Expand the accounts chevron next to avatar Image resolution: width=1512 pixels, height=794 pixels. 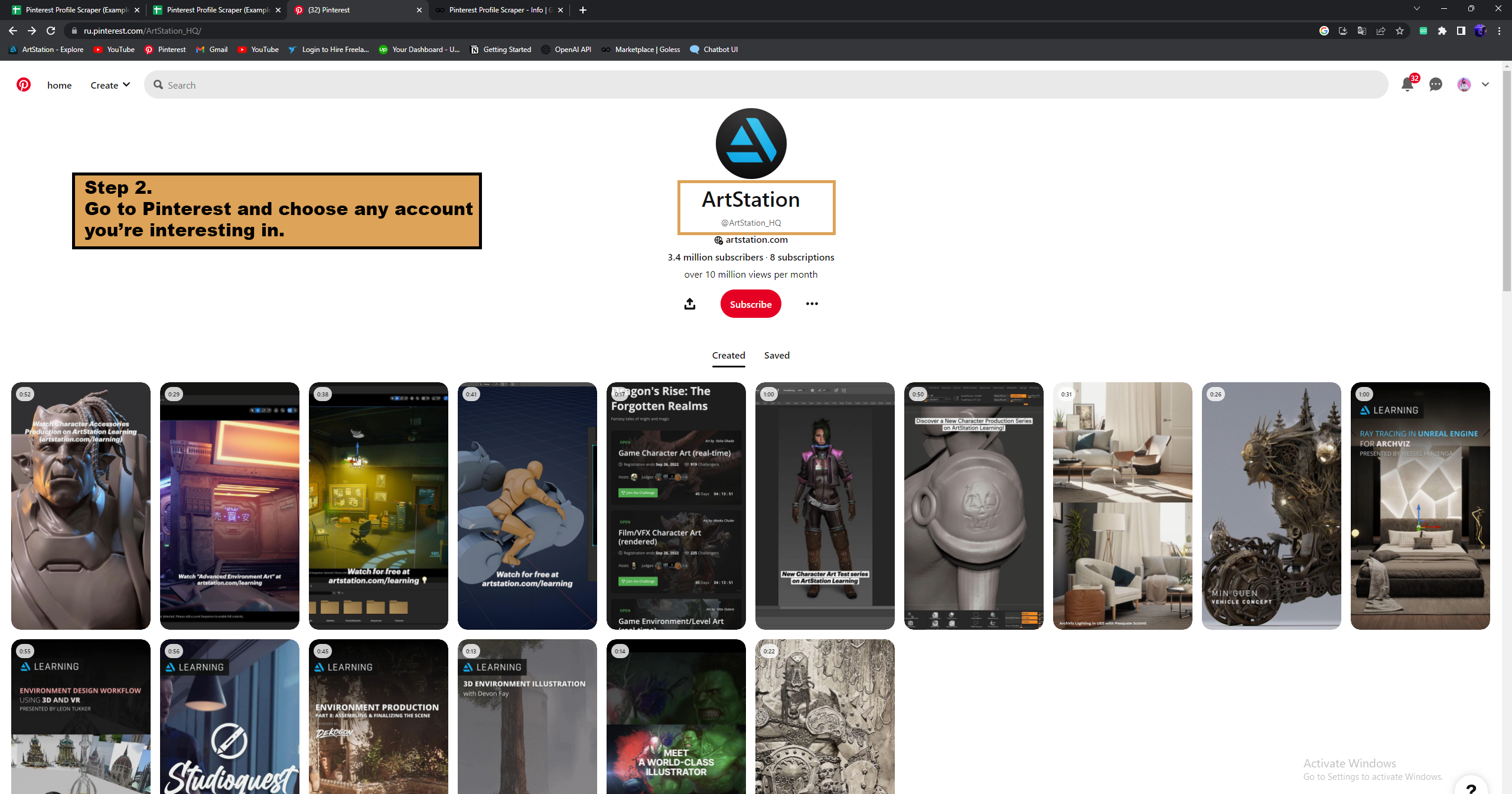point(1485,84)
